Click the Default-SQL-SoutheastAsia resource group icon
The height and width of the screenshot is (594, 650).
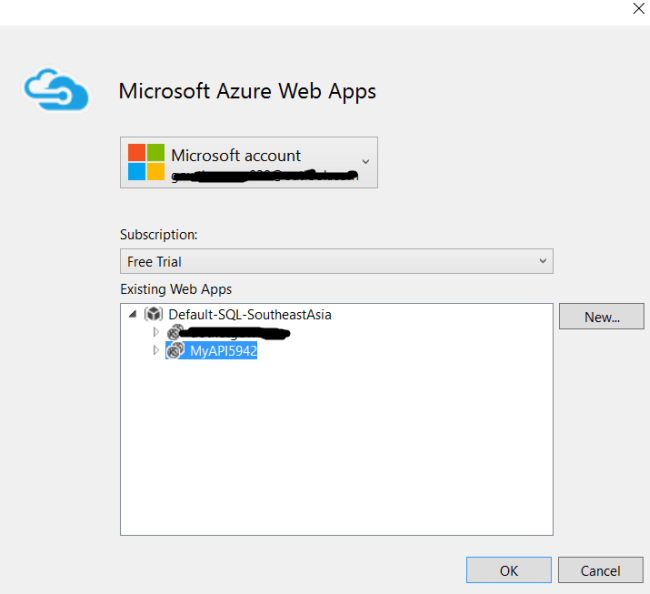153,314
